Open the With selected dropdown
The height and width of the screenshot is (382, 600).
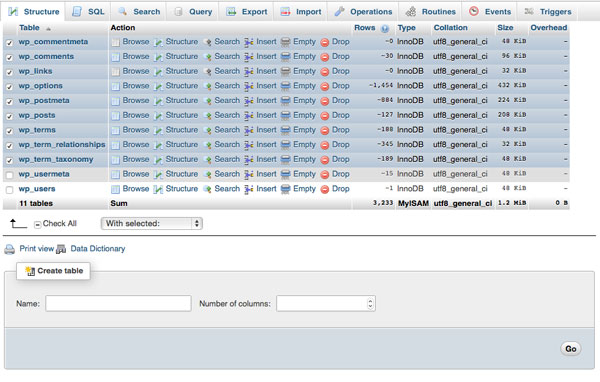152,224
